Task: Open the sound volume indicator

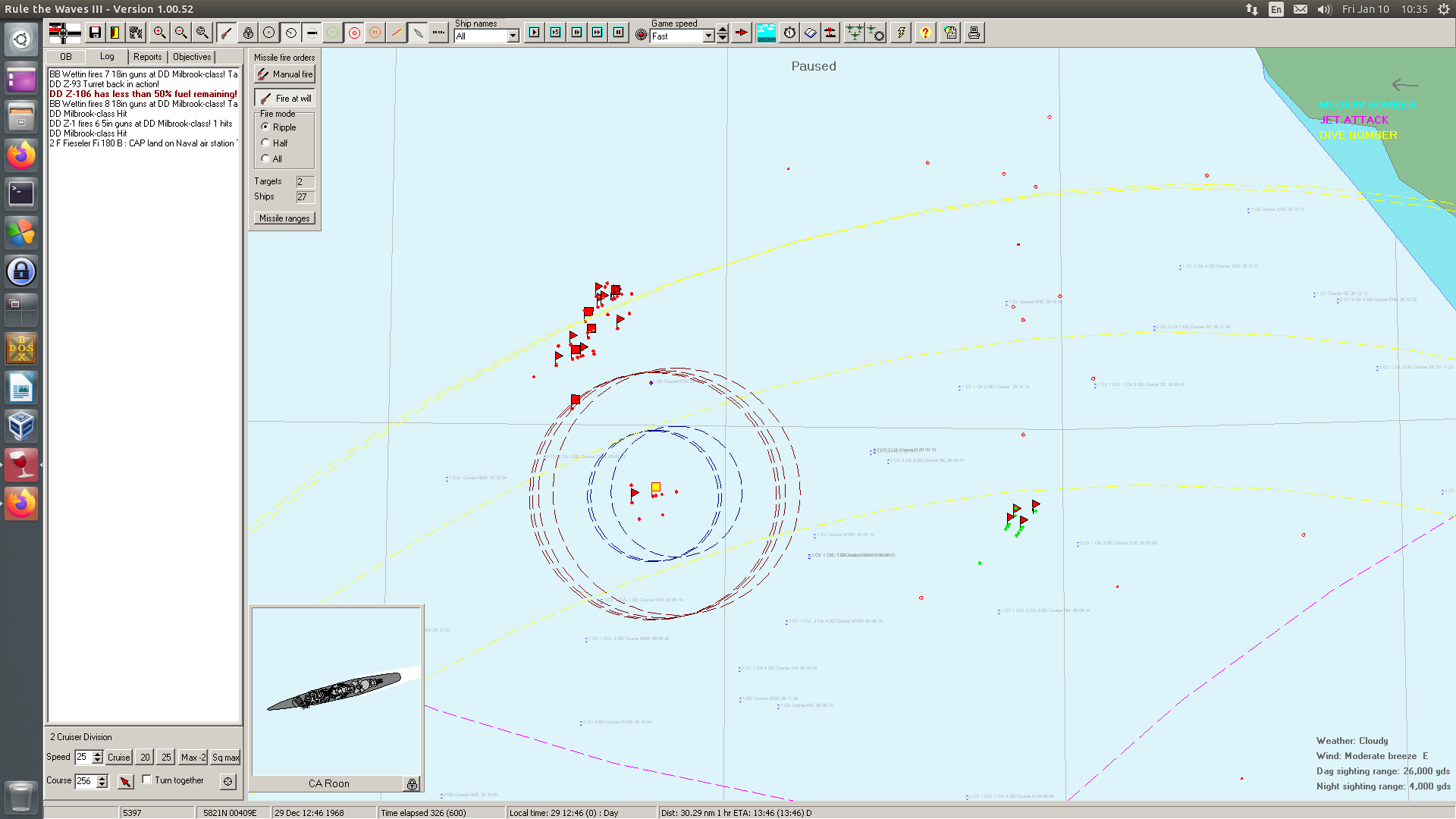Action: 1324,9
